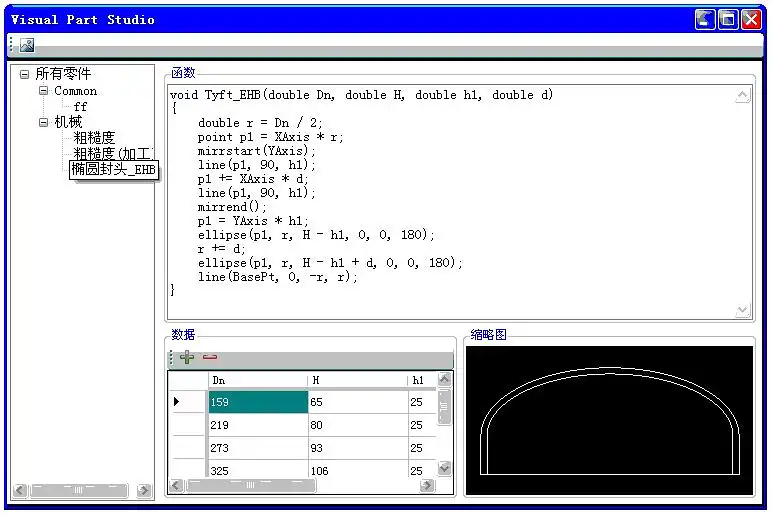Select the H cell with value 93
The width and height of the screenshot is (773, 516).
358,448
